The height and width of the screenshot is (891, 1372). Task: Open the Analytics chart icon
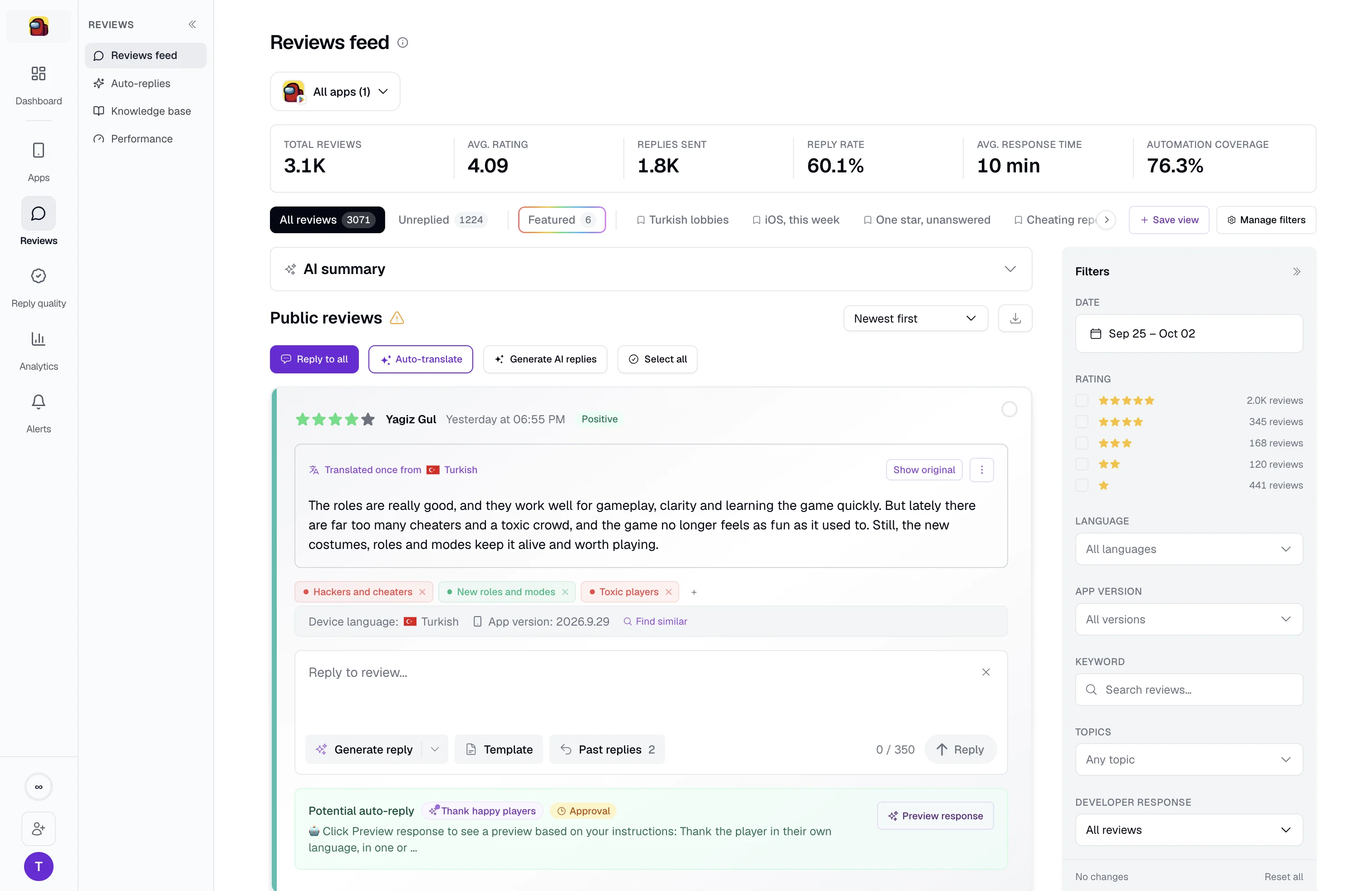tap(38, 338)
